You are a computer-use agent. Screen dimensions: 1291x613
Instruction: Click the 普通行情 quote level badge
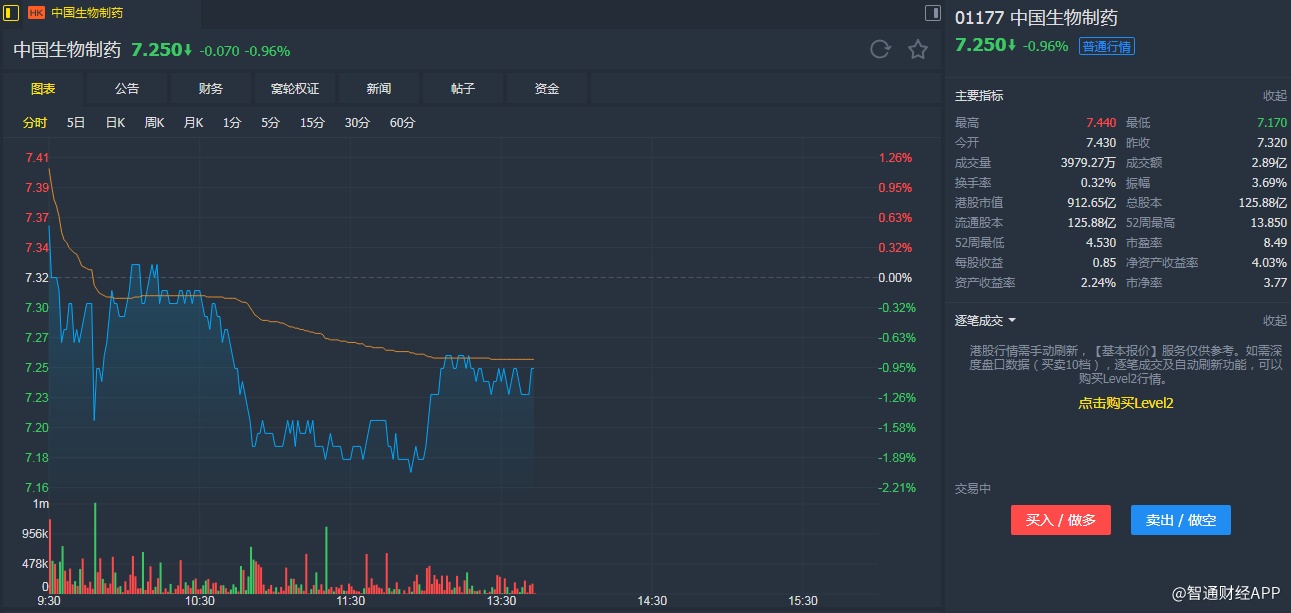pos(1106,46)
